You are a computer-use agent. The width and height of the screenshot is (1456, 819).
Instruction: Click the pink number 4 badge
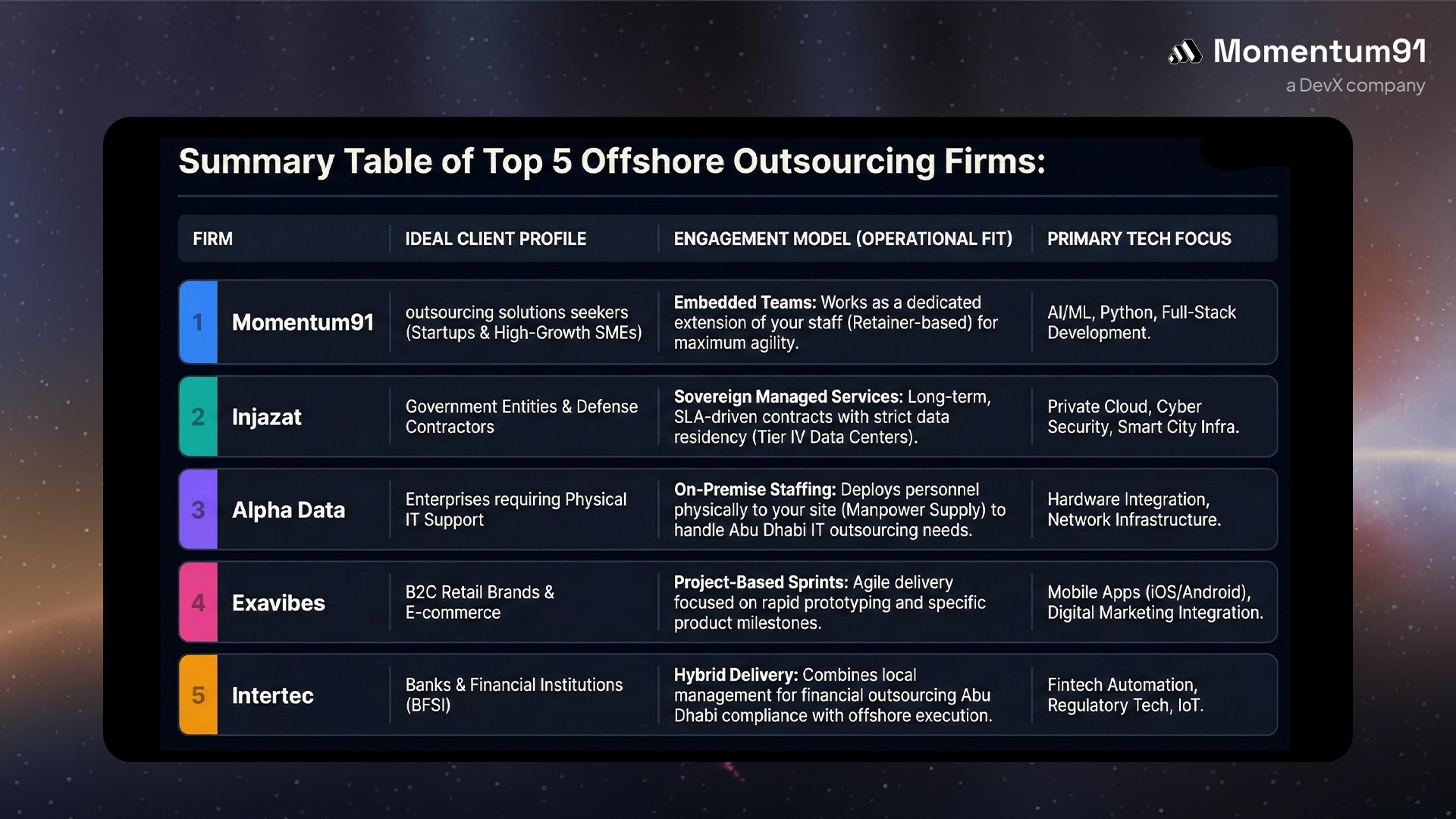[x=198, y=603]
